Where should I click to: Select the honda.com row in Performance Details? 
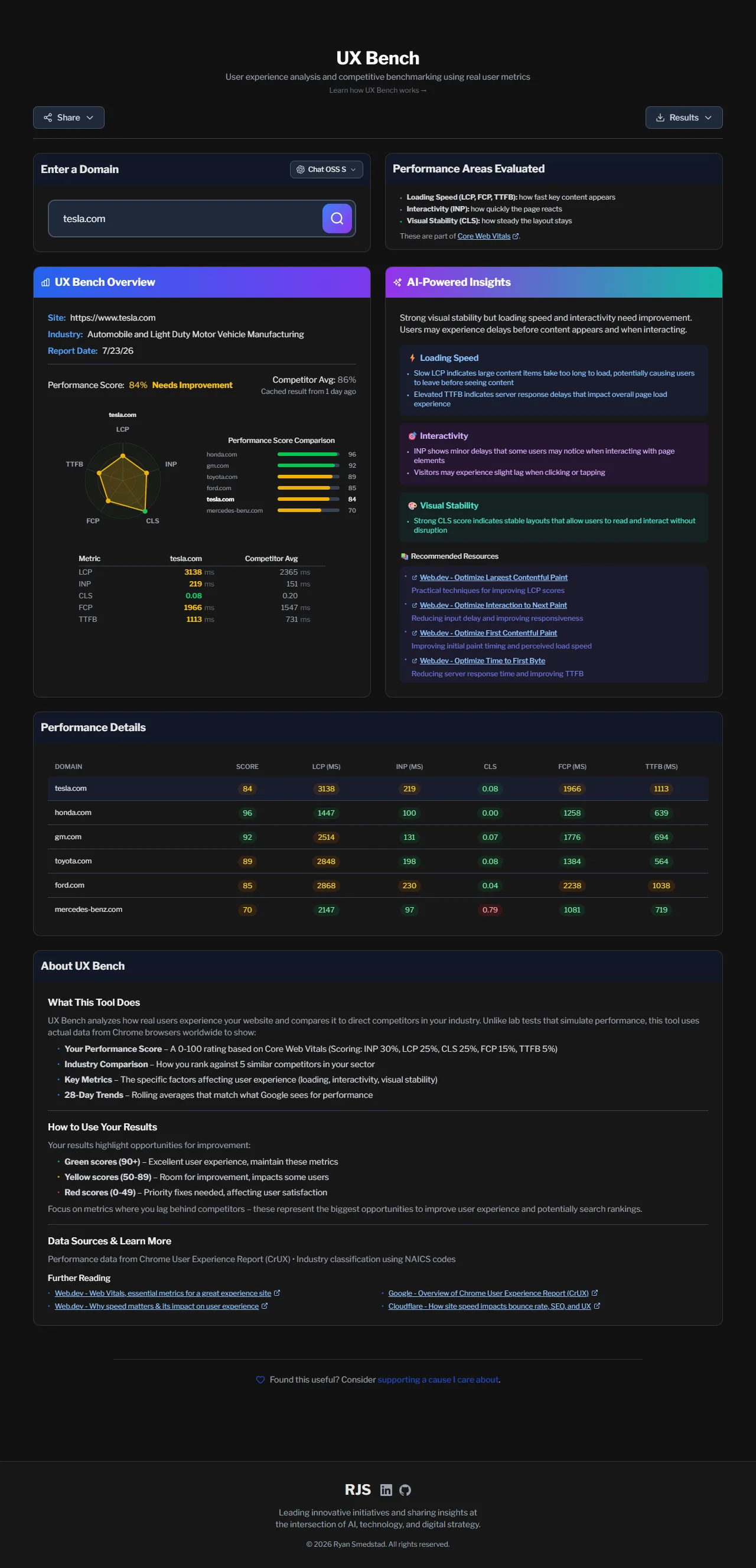[x=378, y=813]
